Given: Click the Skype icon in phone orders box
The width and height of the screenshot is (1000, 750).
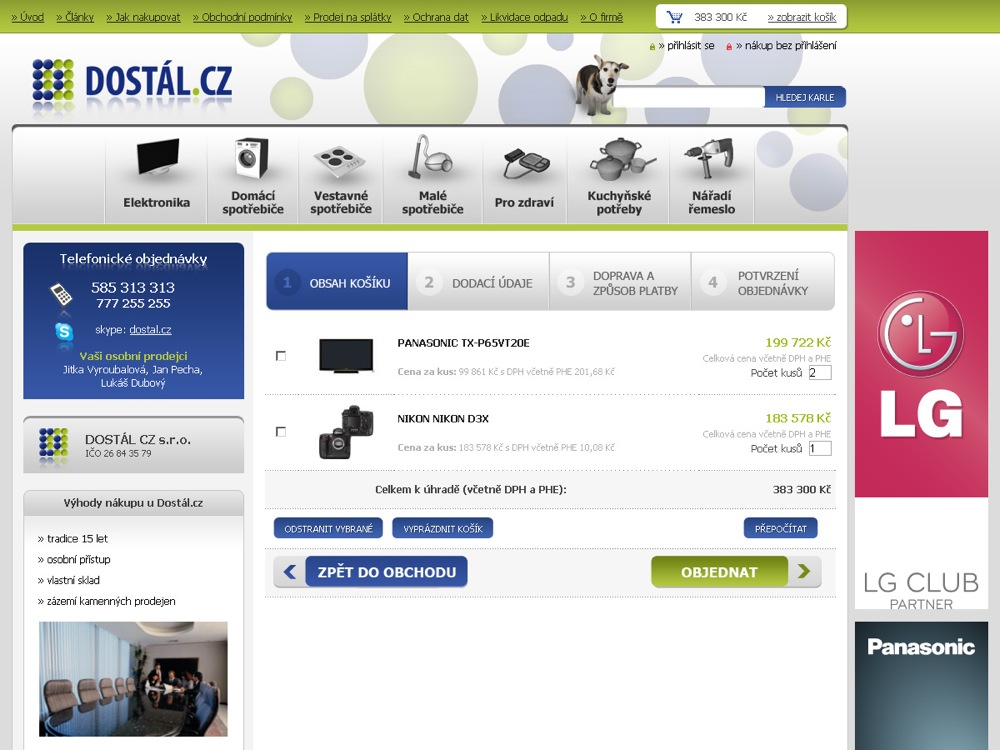Looking at the screenshot, I should coord(64,331).
